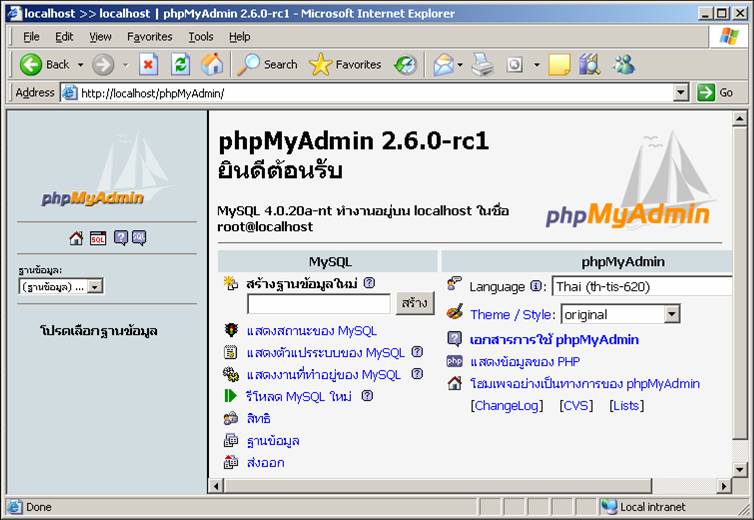Click the Go button beside address bar
754x520 pixels.
[716, 92]
